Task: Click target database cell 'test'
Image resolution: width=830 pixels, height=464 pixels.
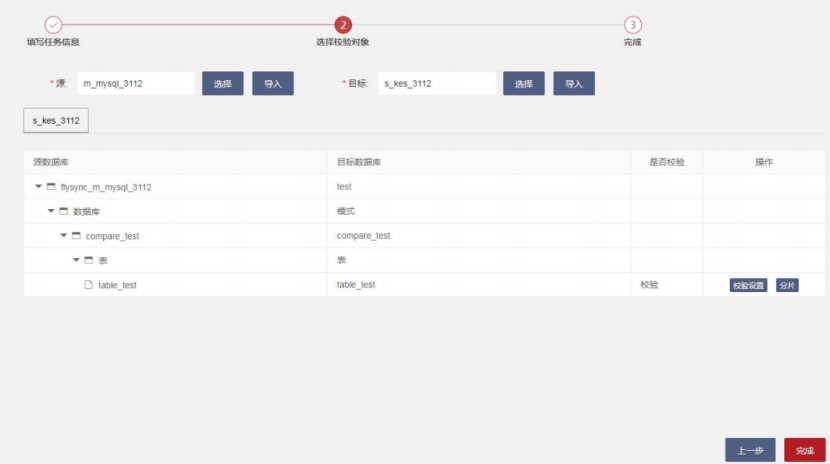Action: coord(344,187)
